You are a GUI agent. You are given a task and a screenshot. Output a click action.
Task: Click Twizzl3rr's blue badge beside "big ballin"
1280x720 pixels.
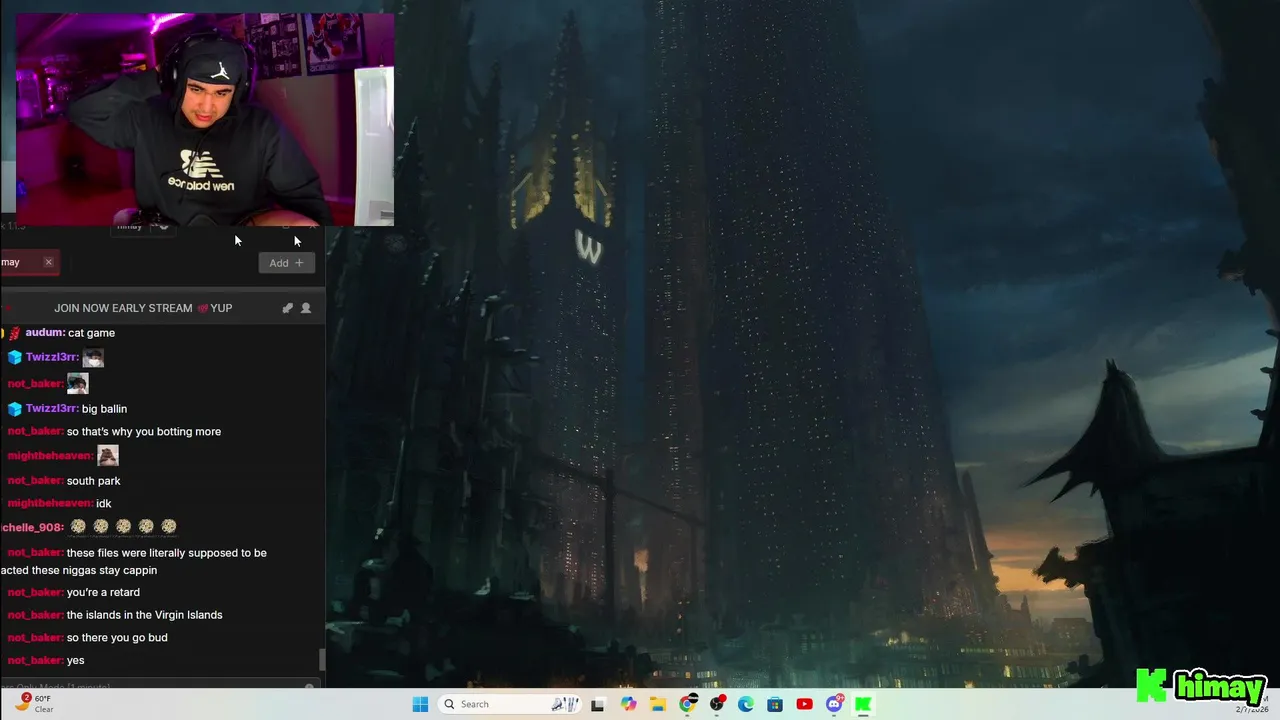point(14,409)
